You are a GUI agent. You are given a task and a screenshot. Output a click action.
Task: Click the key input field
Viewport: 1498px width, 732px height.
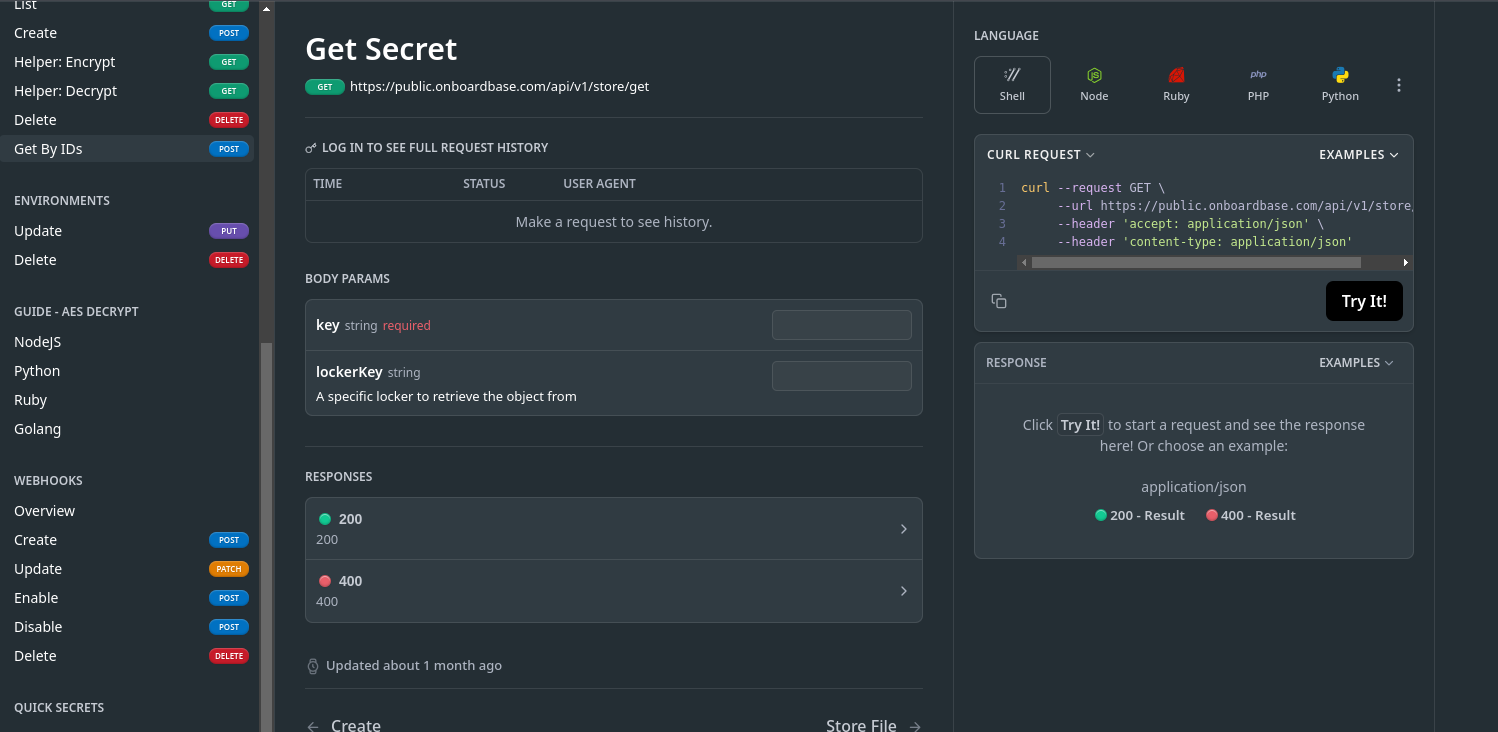click(x=842, y=325)
